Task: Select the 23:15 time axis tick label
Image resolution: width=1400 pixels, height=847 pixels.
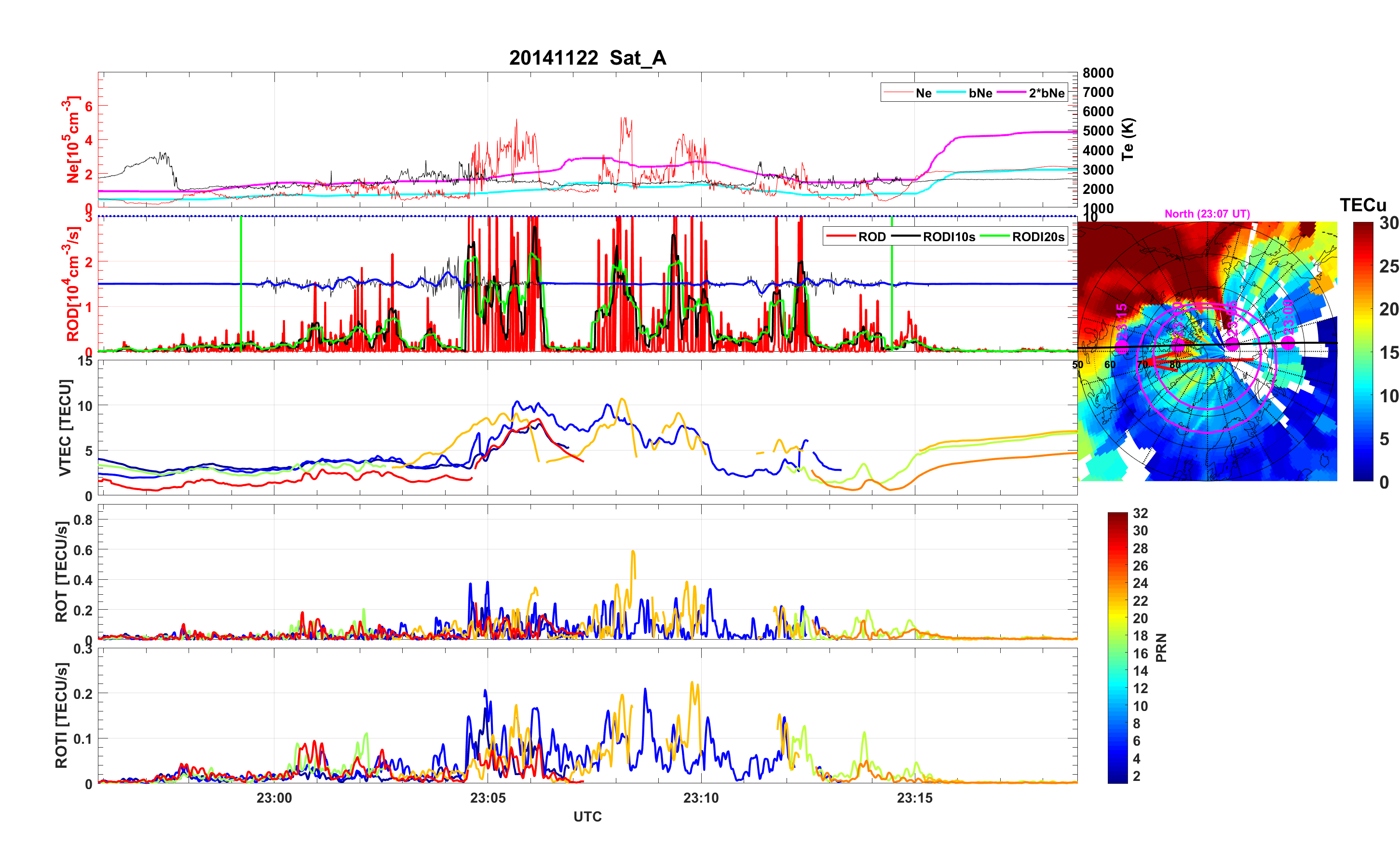Action: coord(914,798)
